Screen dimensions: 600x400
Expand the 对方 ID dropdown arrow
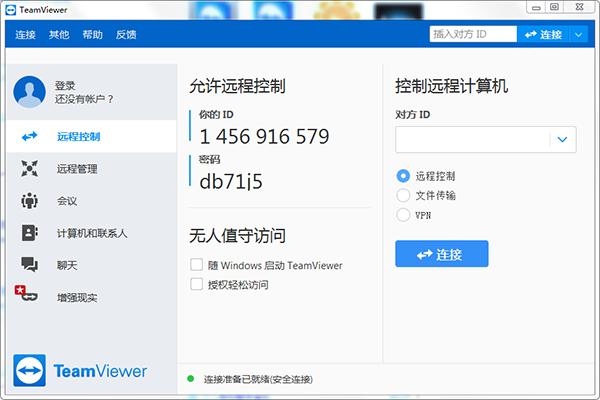562,139
